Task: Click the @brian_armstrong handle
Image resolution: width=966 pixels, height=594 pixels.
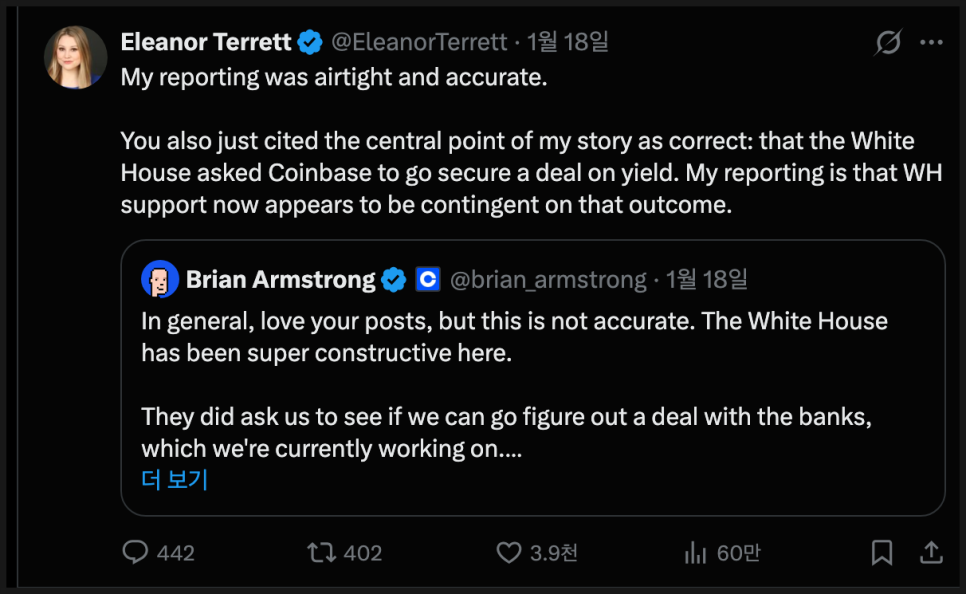Action: pos(548,280)
